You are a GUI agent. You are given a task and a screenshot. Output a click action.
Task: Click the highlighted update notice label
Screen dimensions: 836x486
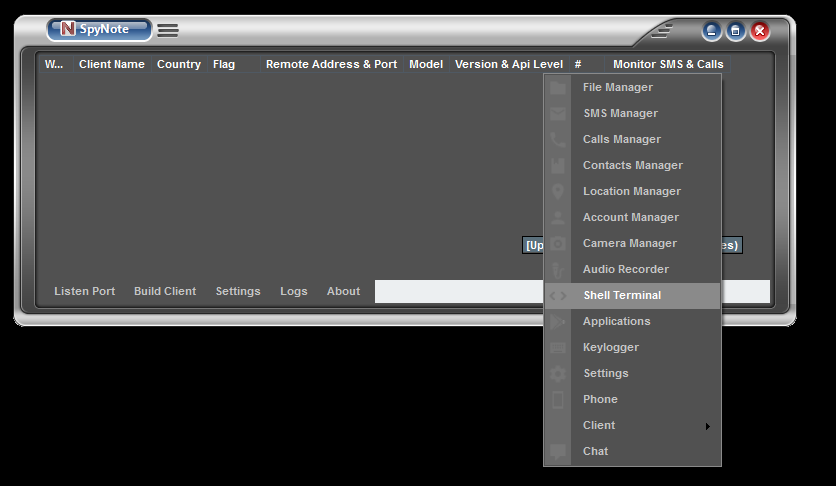coord(533,245)
